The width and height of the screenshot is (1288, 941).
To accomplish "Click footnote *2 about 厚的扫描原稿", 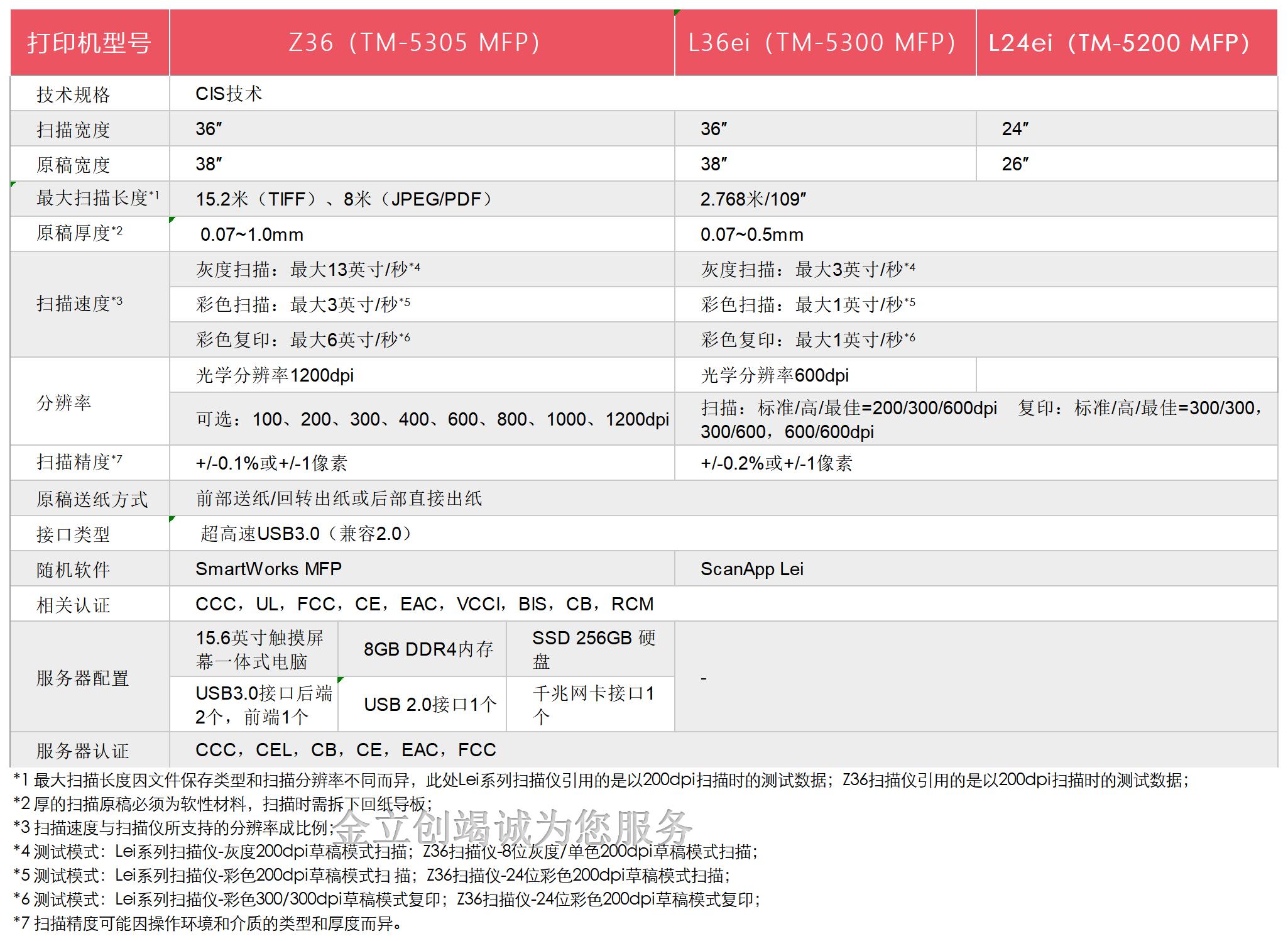I will click(x=223, y=804).
